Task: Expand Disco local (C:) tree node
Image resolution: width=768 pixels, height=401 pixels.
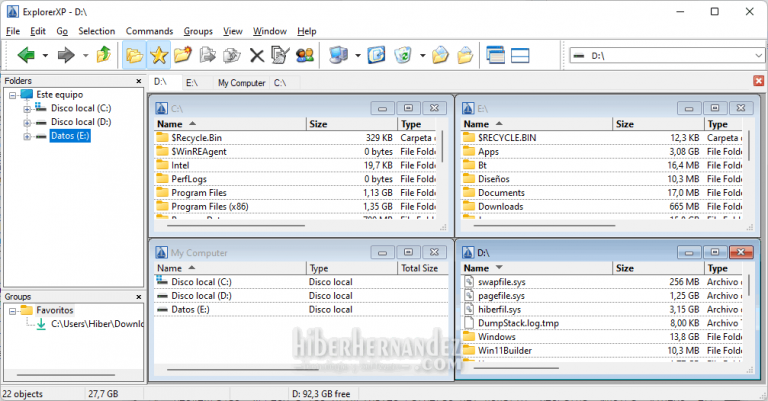Action: click(28, 108)
